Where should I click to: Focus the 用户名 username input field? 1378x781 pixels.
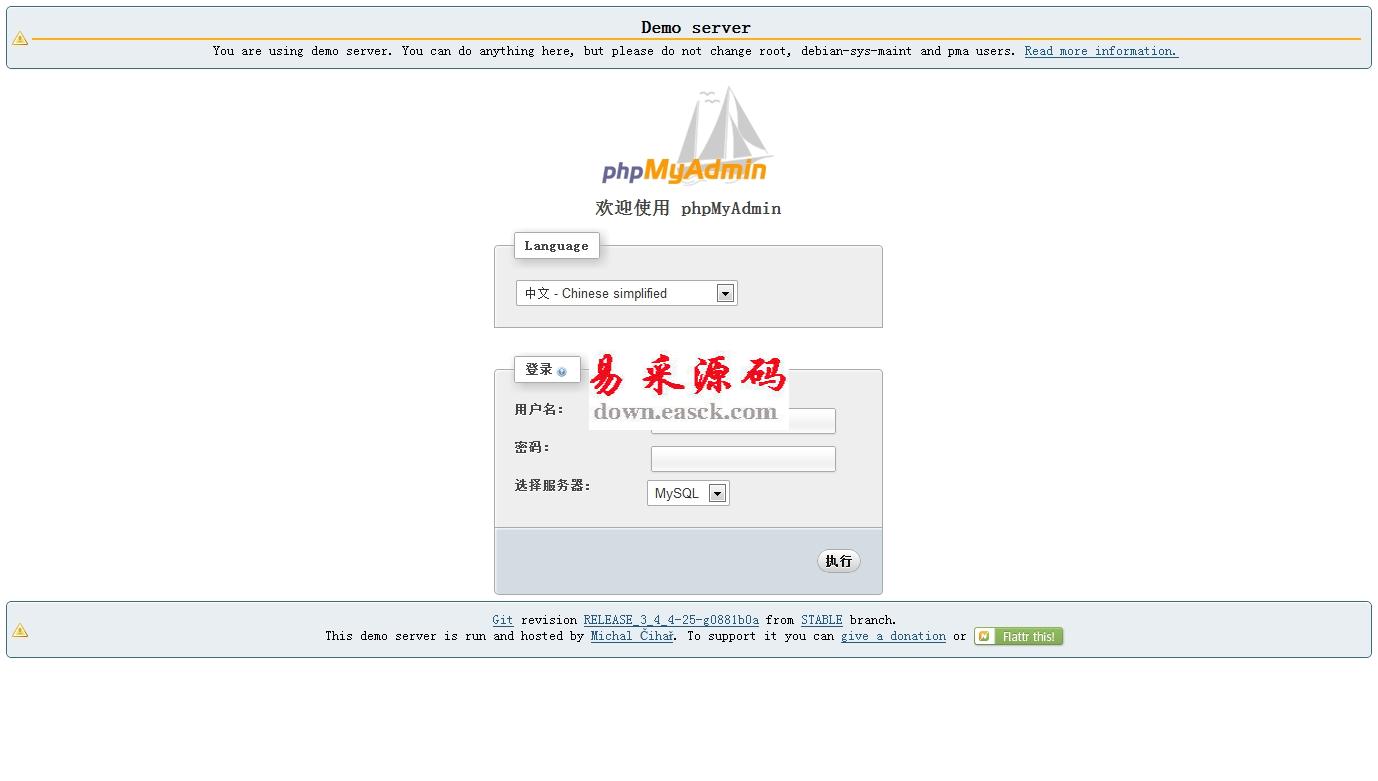pyautogui.click(x=743, y=421)
